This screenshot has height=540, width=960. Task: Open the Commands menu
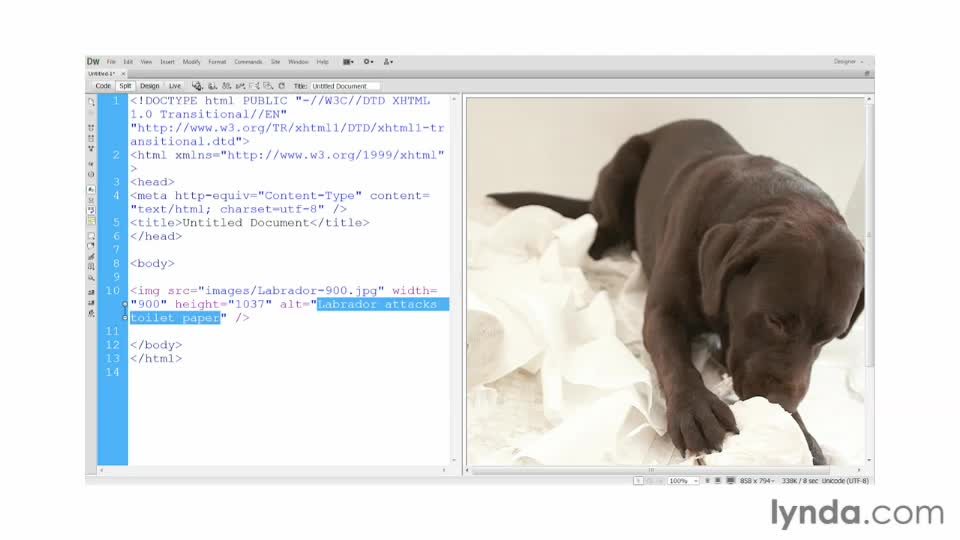coord(248,62)
